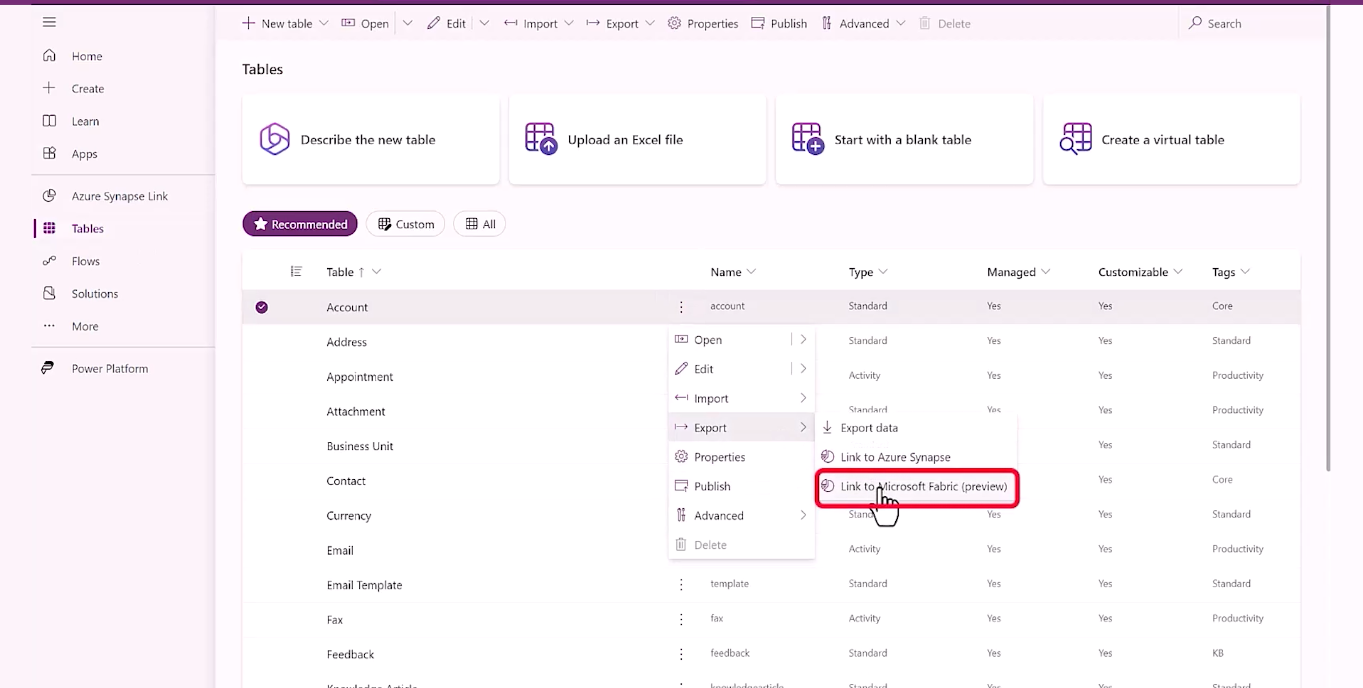The height and width of the screenshot is (688, 1363).
Task: Select Link to Microsoft Fabric (preview)
Action: click(916, 487)
